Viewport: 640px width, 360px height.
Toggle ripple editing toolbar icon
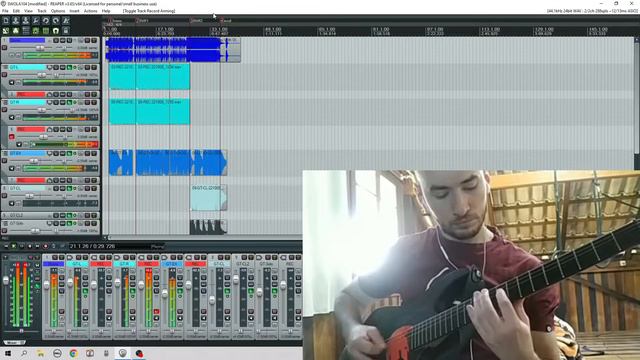click(26, 31)
